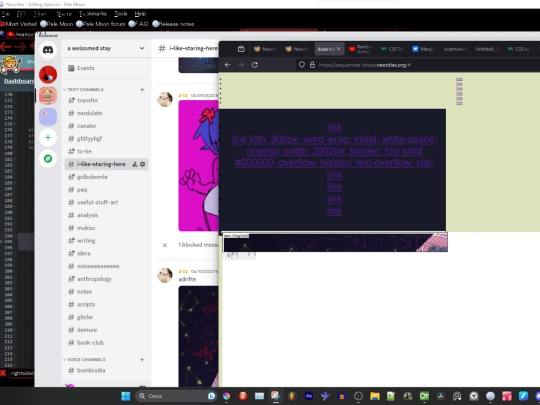Open File Explorer from the taskbar
Screen dimensions: 540x405
375,396
